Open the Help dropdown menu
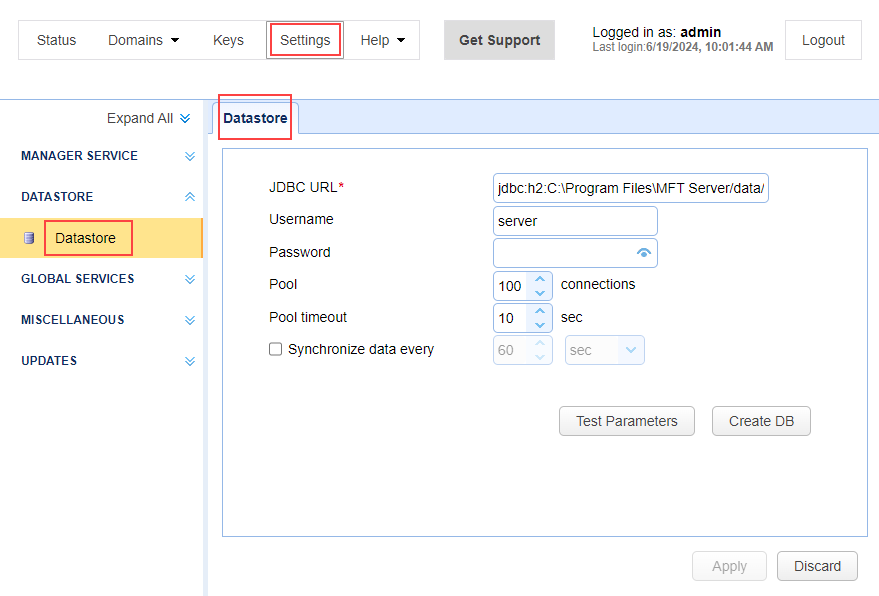The height and width of the screenshot is (596, 879). click(382, 40)
